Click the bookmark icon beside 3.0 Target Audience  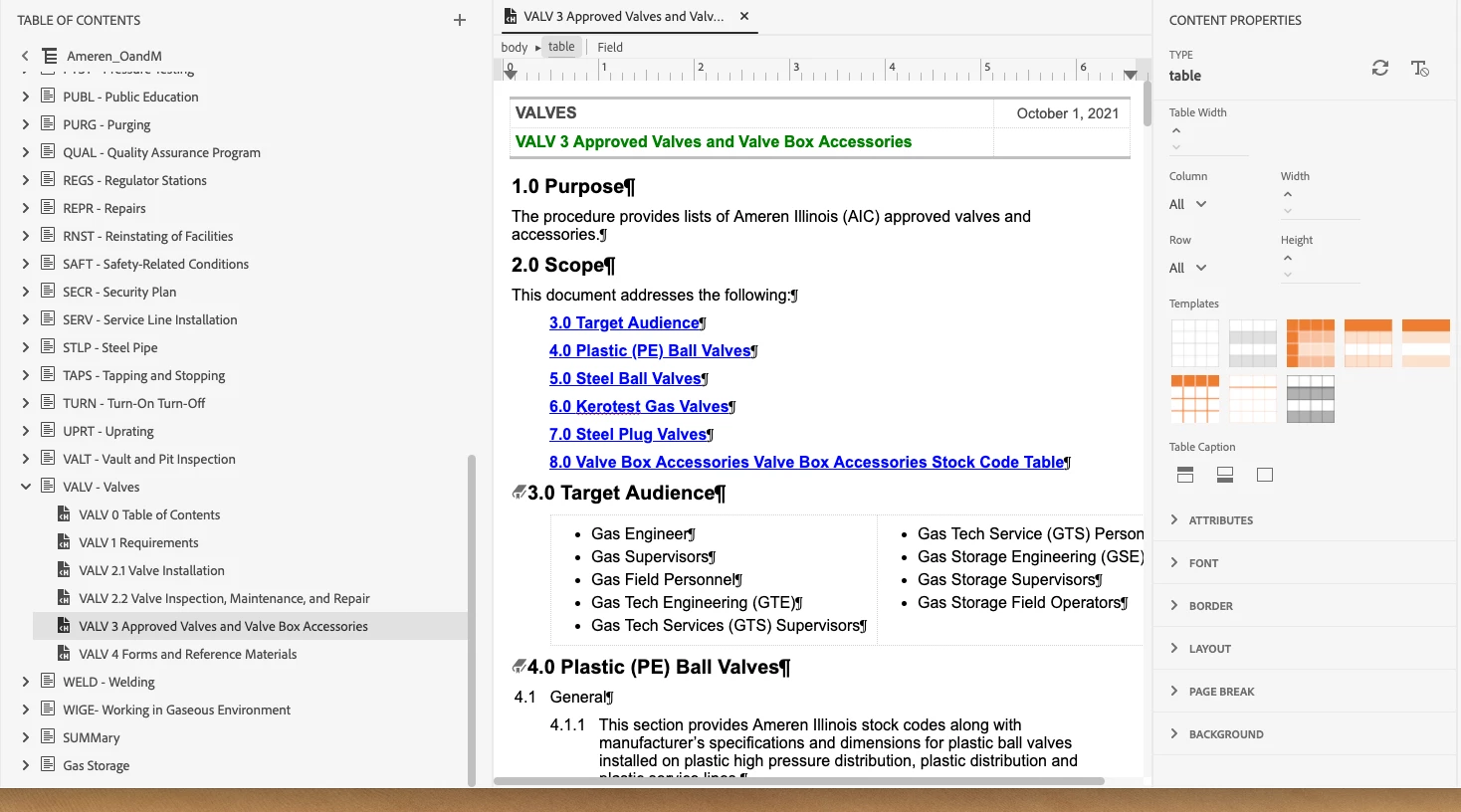(x=519, y=493)
